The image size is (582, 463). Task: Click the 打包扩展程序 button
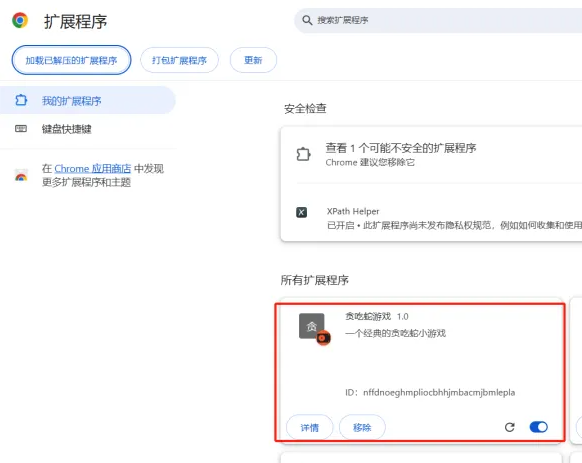click(x=179, y=60)
